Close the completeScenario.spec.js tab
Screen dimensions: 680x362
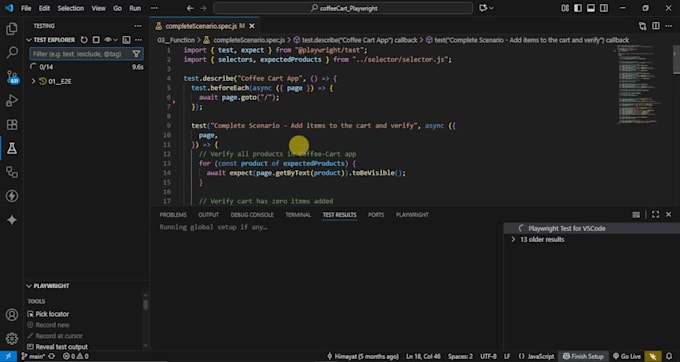252,26
